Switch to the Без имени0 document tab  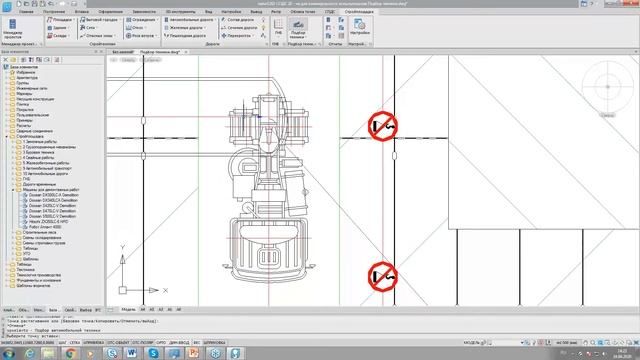click(x=123, y=52)
